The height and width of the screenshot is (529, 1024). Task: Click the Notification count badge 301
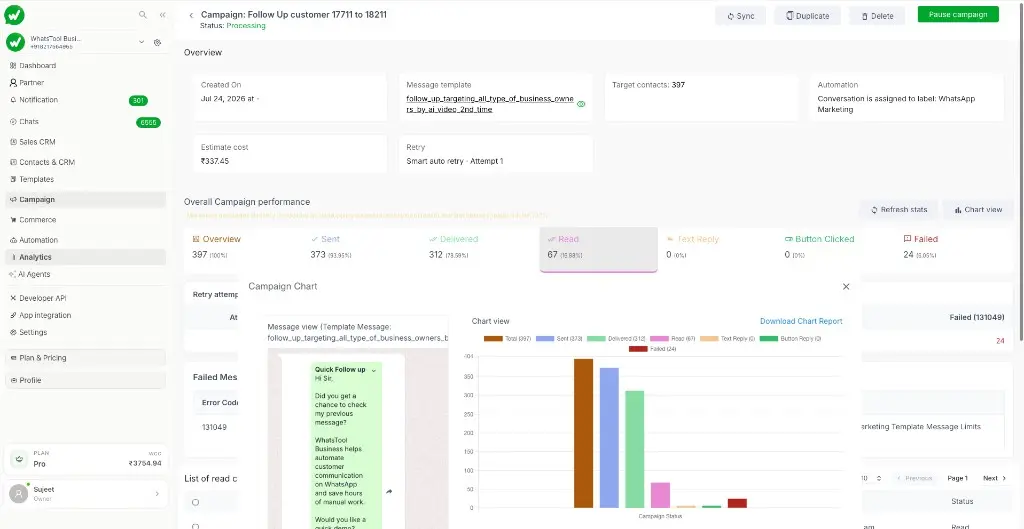[x=138, y=101]
